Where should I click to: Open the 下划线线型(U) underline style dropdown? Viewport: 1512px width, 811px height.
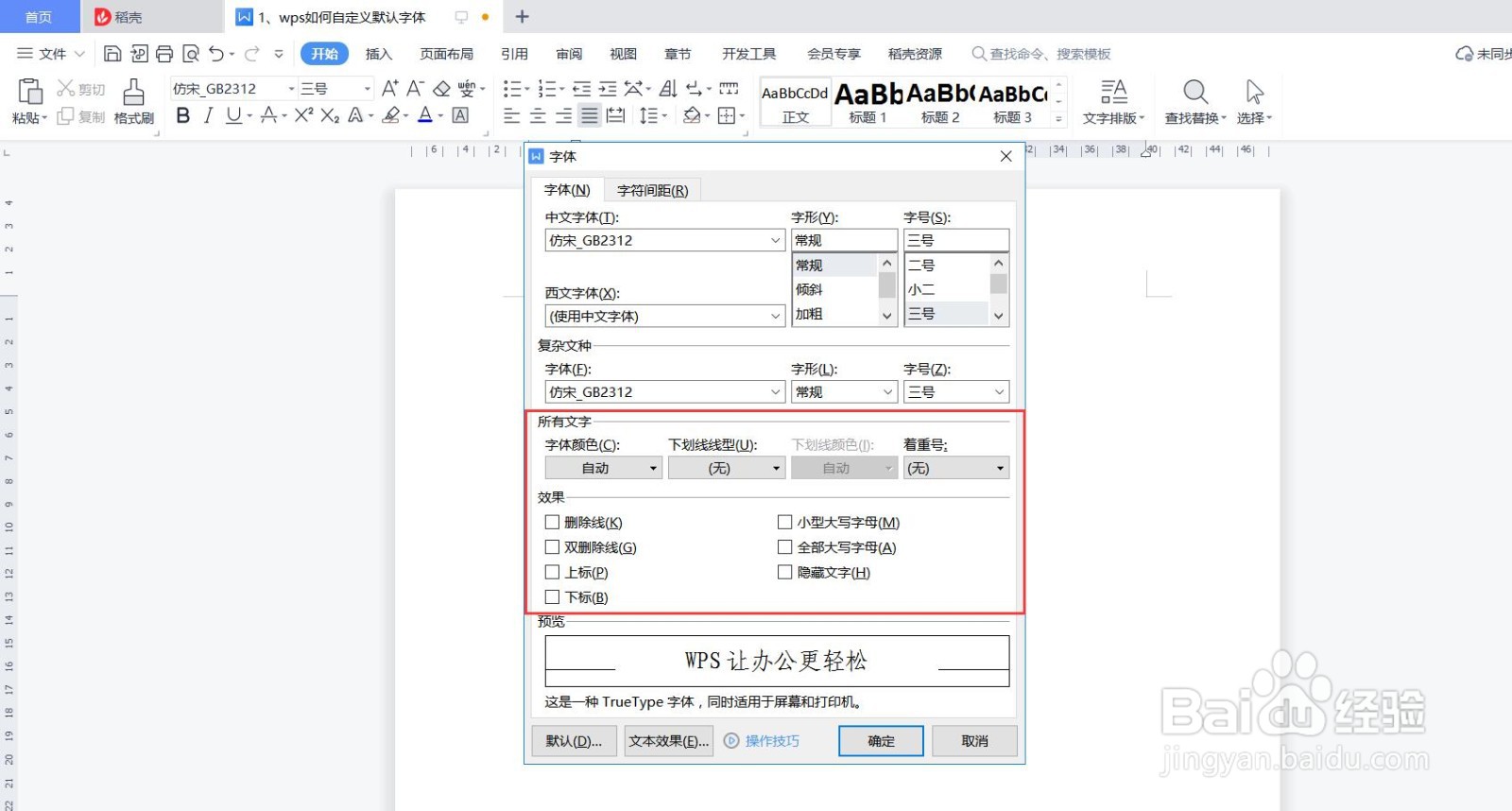tap(727, 468)
